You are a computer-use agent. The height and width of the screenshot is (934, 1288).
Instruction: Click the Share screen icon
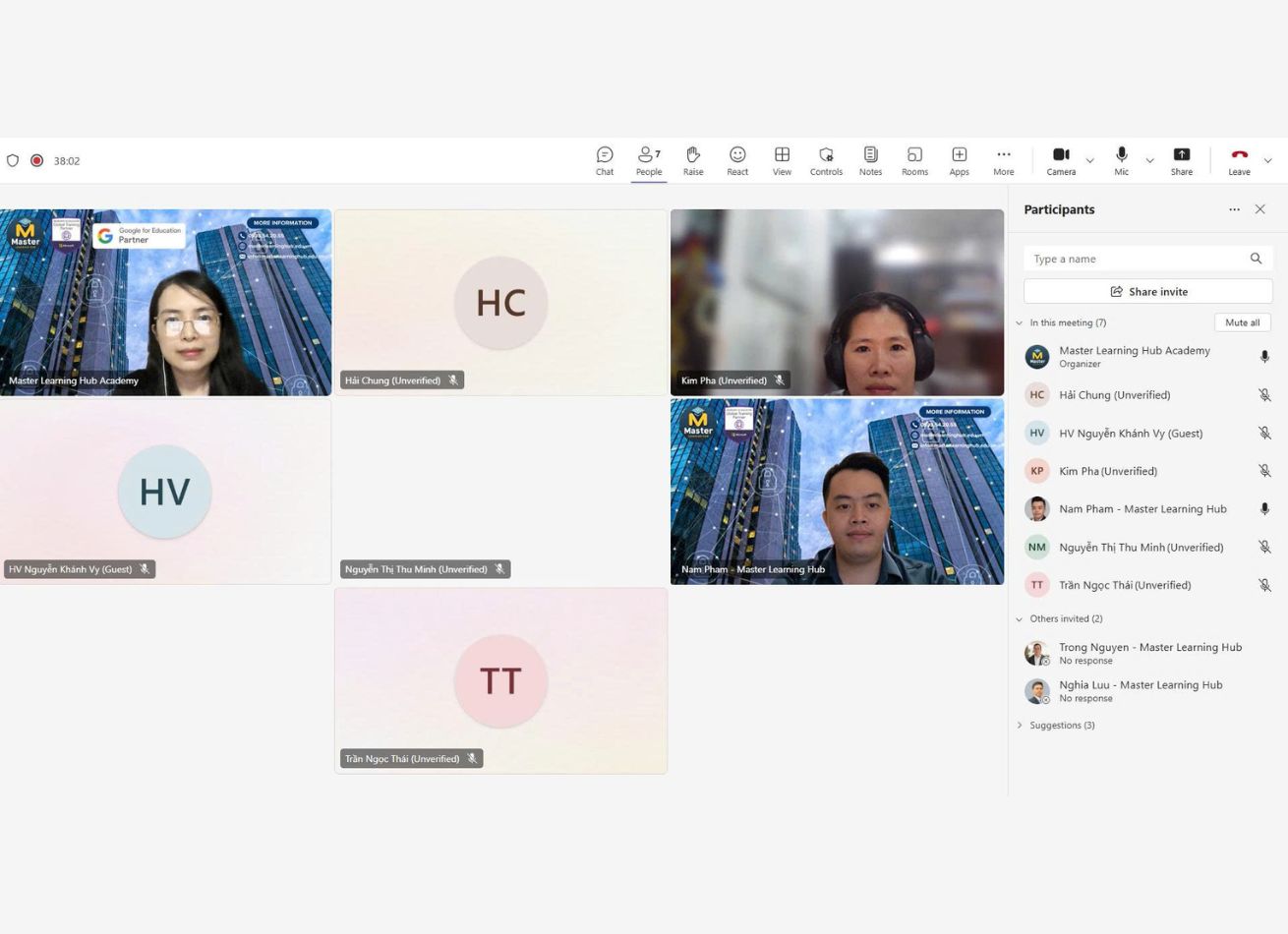(x=1181, y=160)
